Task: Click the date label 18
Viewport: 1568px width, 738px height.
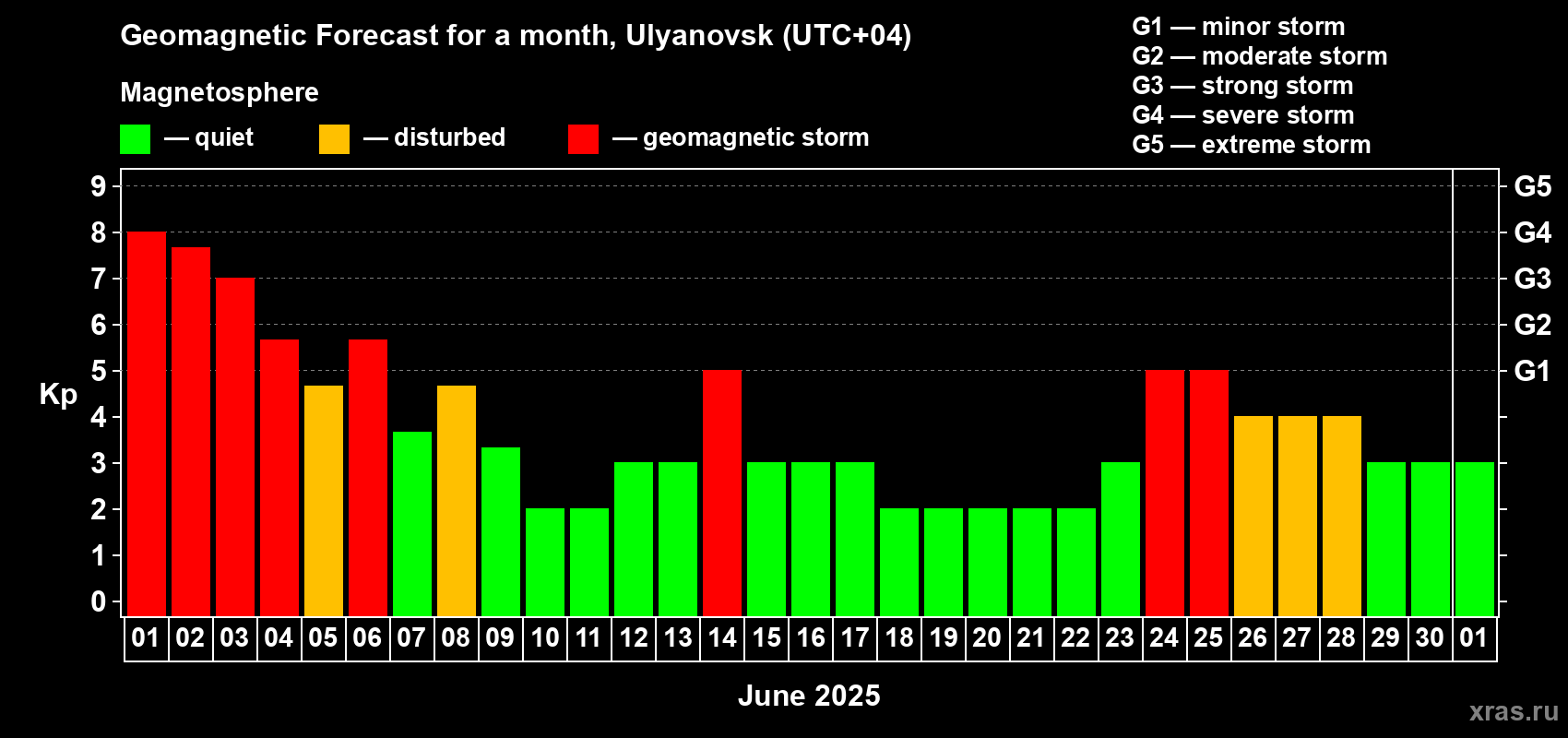Action: (x=899, y=638)
